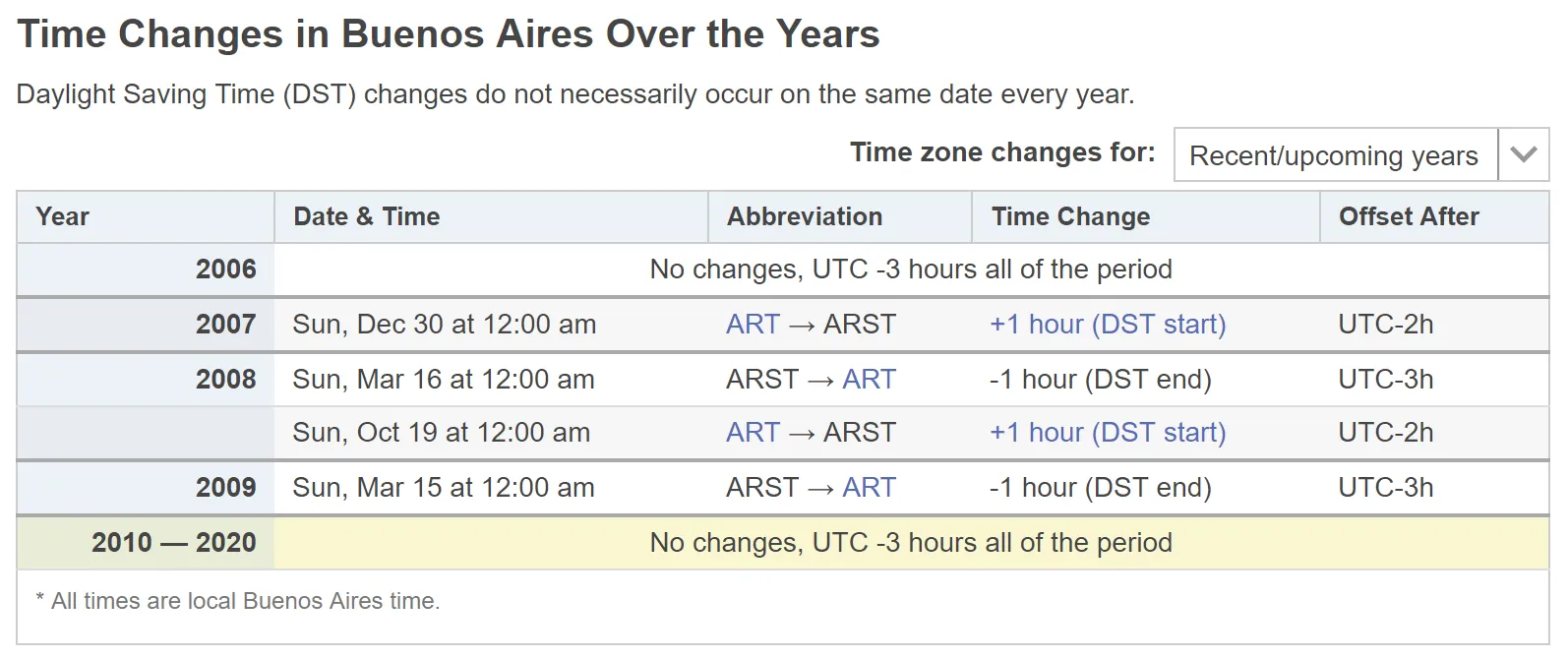This screenshot has width=1568, height=658.
Task: Click +1 hour (DST start) link for 2007
Action: (x=1108, y=325)
